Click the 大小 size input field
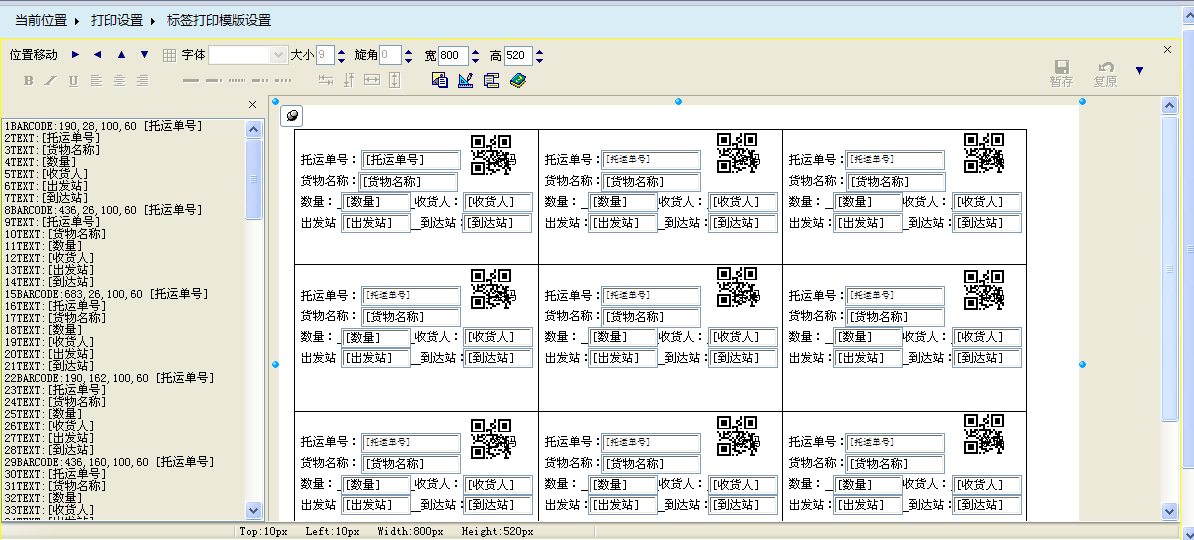 325,56
